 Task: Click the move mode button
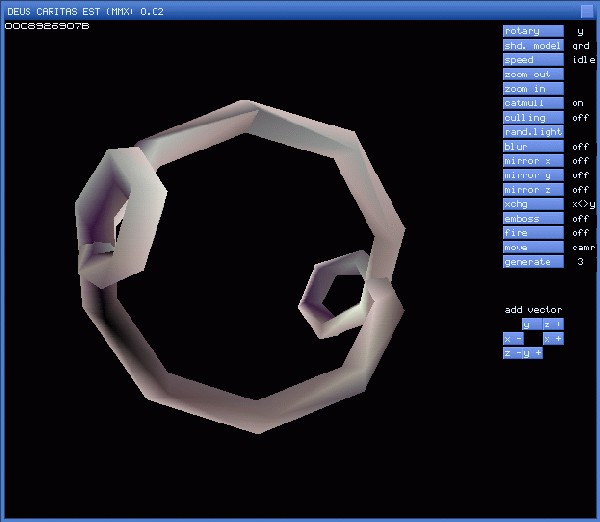(x=533, y=247)
